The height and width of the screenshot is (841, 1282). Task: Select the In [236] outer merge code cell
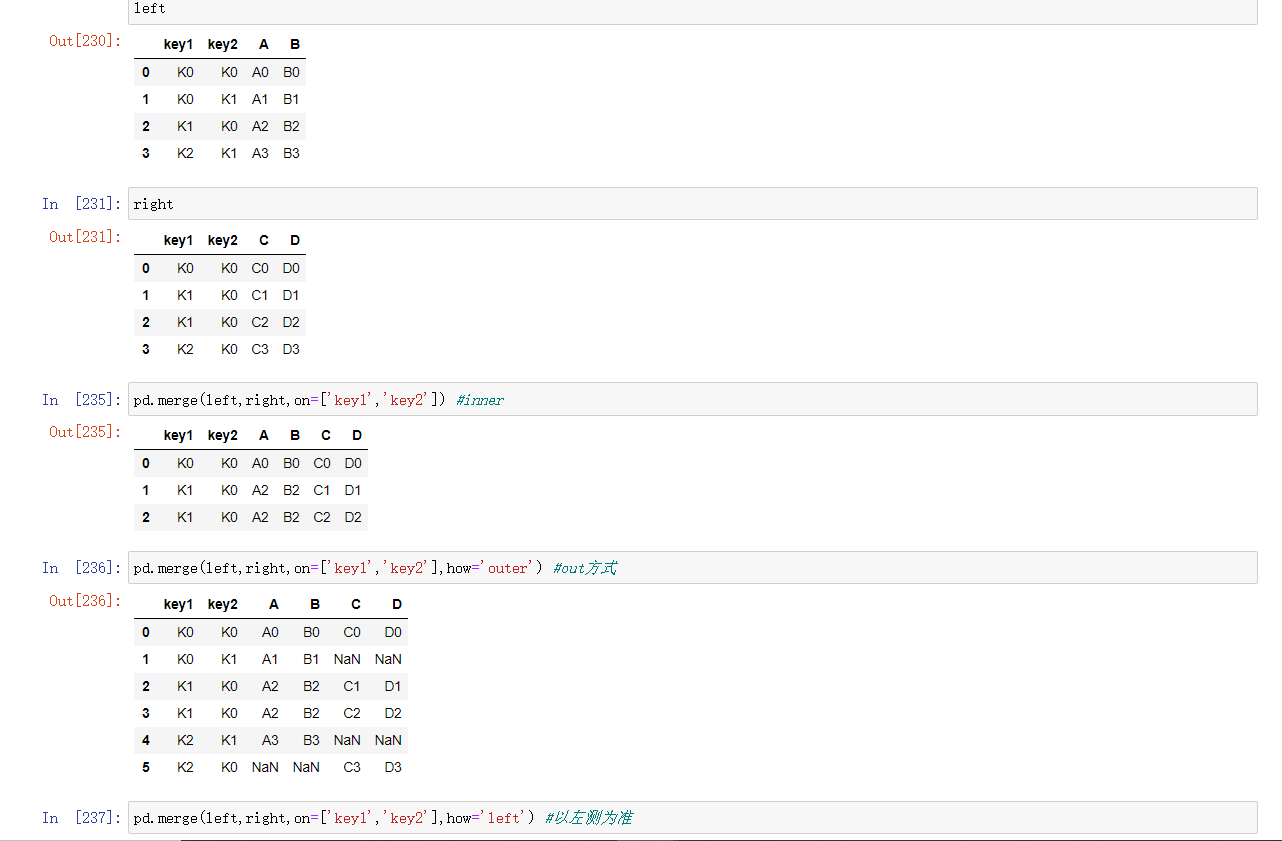click(693, 568)
